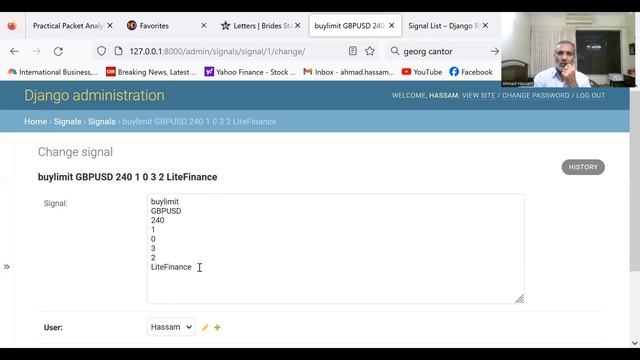Submit the search with the go arrow
This screenshot has height=360, width=640.
495,51
